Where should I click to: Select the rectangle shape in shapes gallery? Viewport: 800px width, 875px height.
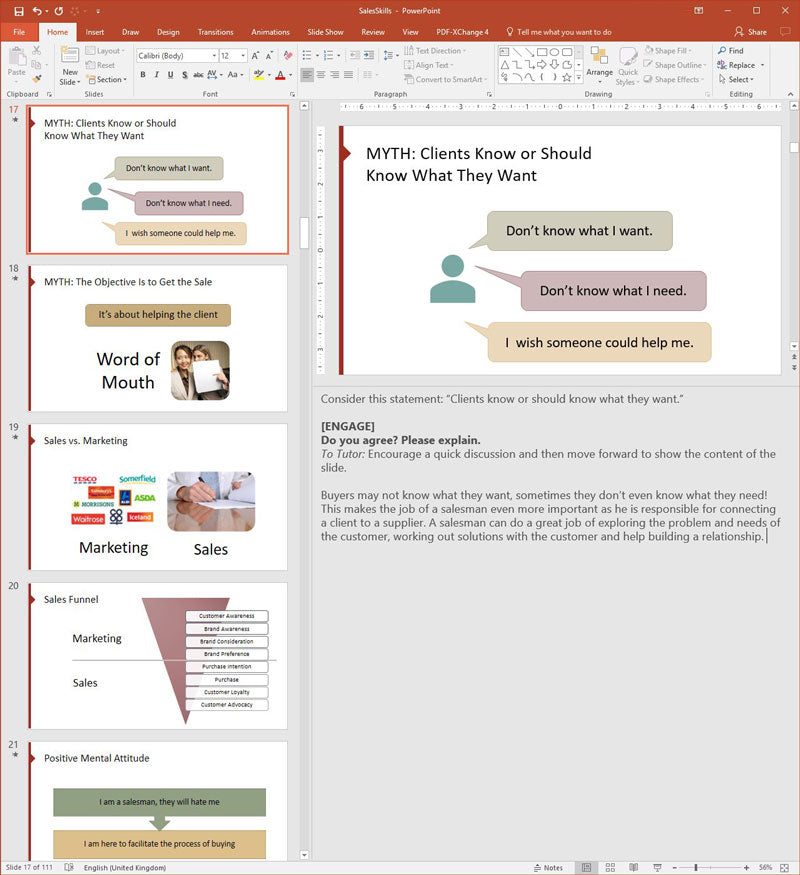[x=542, y=52]
